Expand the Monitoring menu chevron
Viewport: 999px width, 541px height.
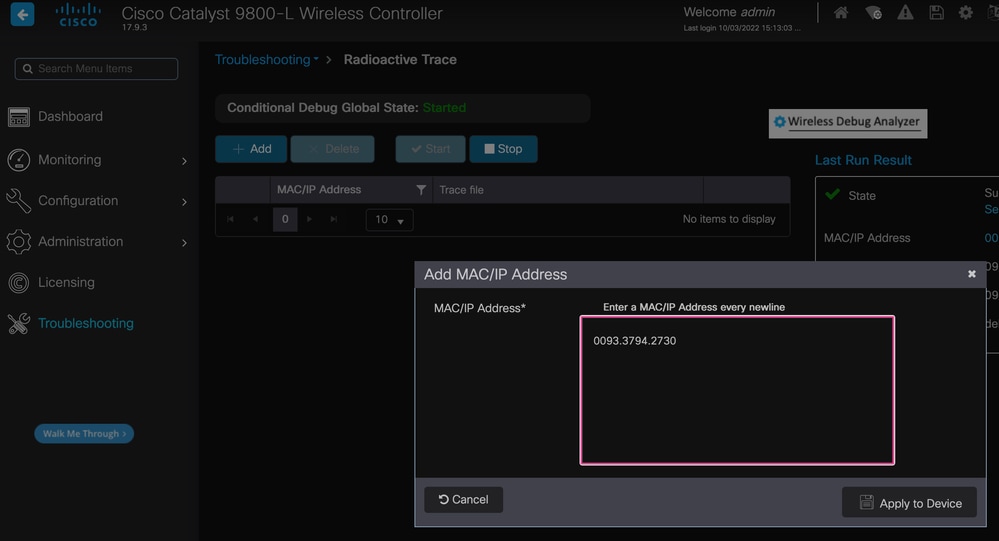point(184,161)
